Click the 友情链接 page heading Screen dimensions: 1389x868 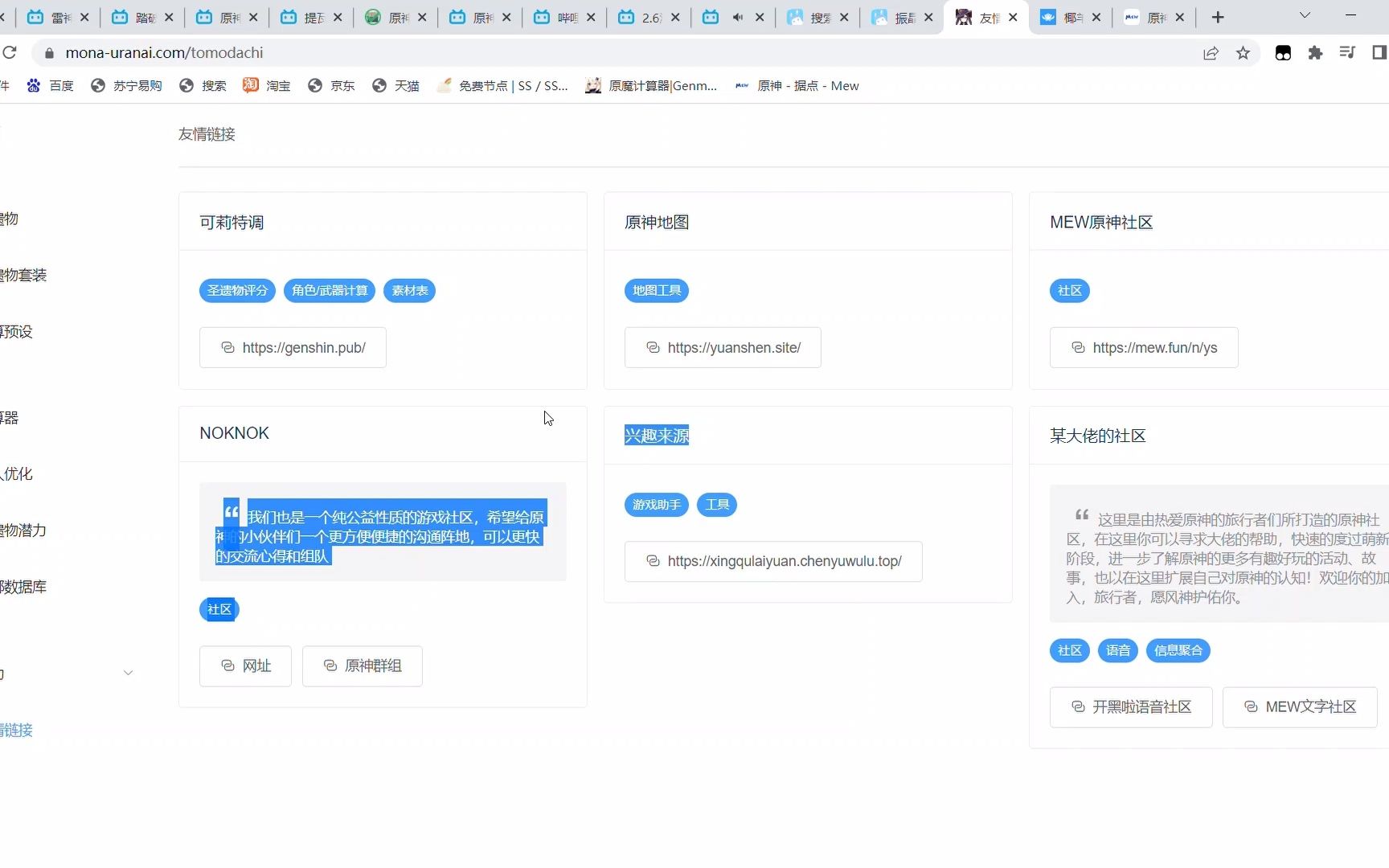pos(207,134)
